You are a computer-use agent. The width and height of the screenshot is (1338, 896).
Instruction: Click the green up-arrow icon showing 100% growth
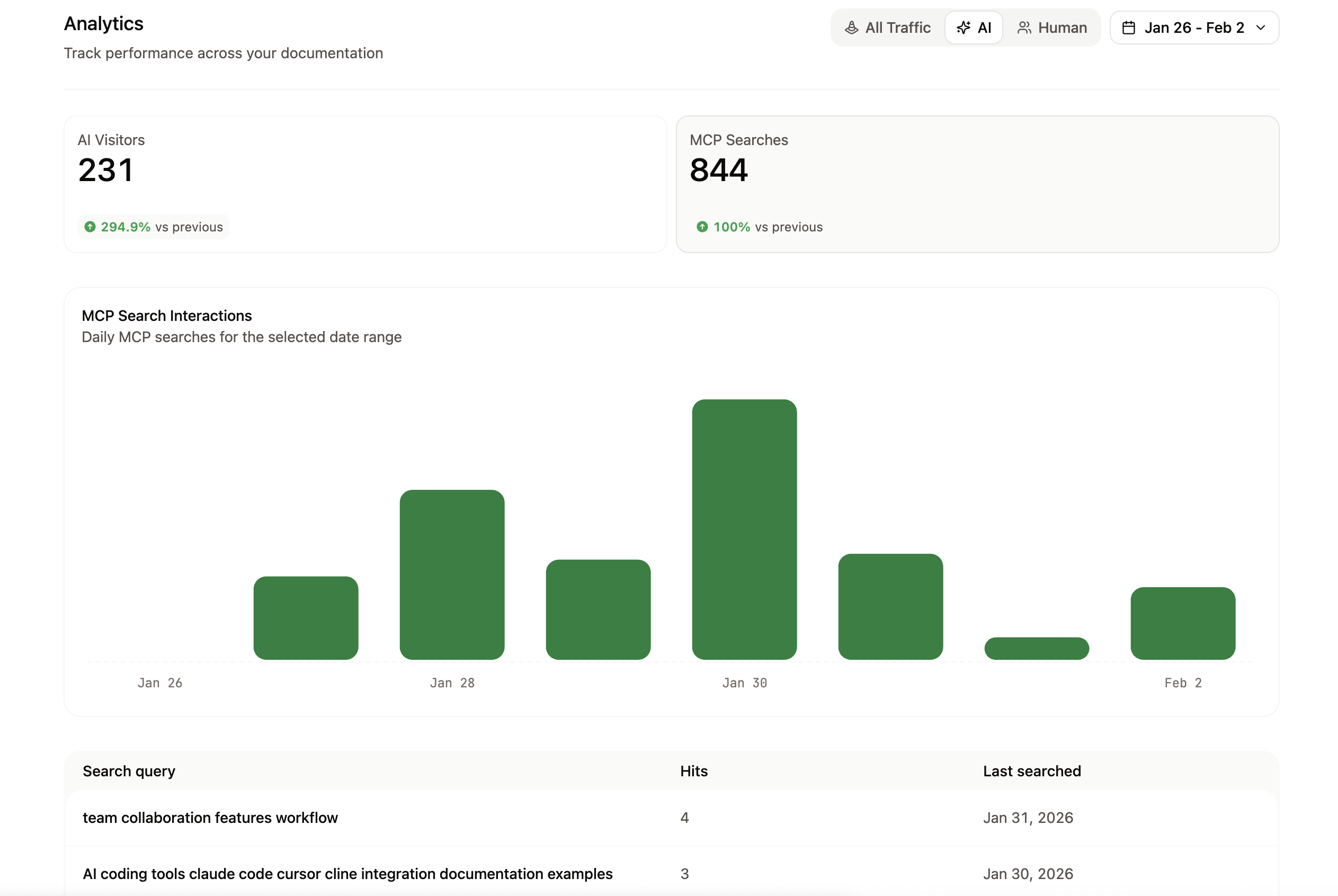[x=702, y=227]
